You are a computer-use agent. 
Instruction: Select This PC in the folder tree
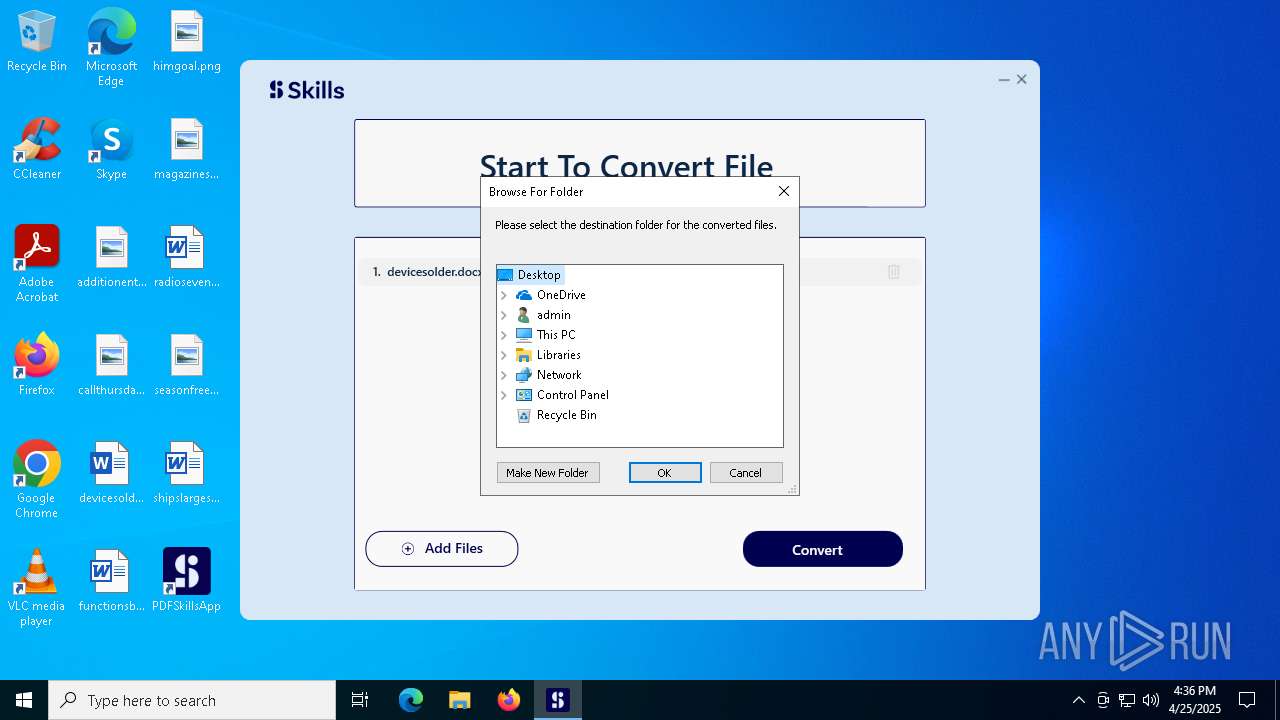(556, 335)
